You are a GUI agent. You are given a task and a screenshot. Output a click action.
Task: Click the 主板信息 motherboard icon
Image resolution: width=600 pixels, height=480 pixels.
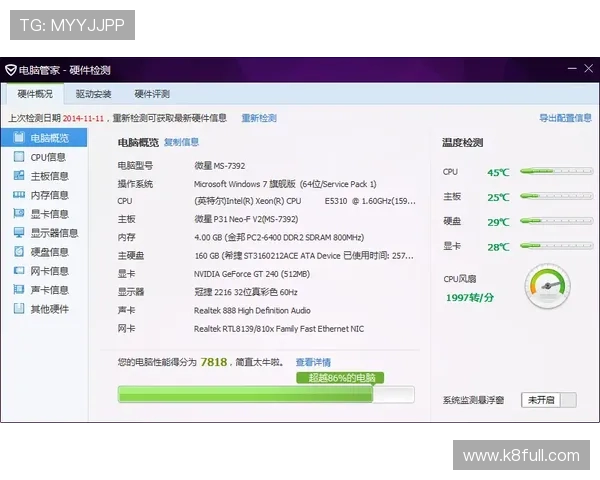[19, 175]
